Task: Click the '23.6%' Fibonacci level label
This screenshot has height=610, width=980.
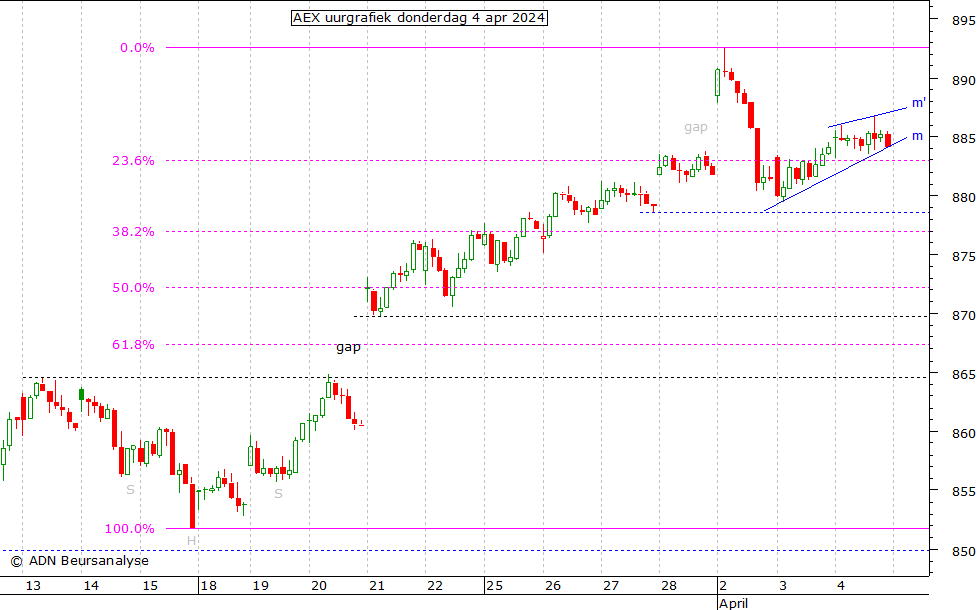Action: (133, 161)
